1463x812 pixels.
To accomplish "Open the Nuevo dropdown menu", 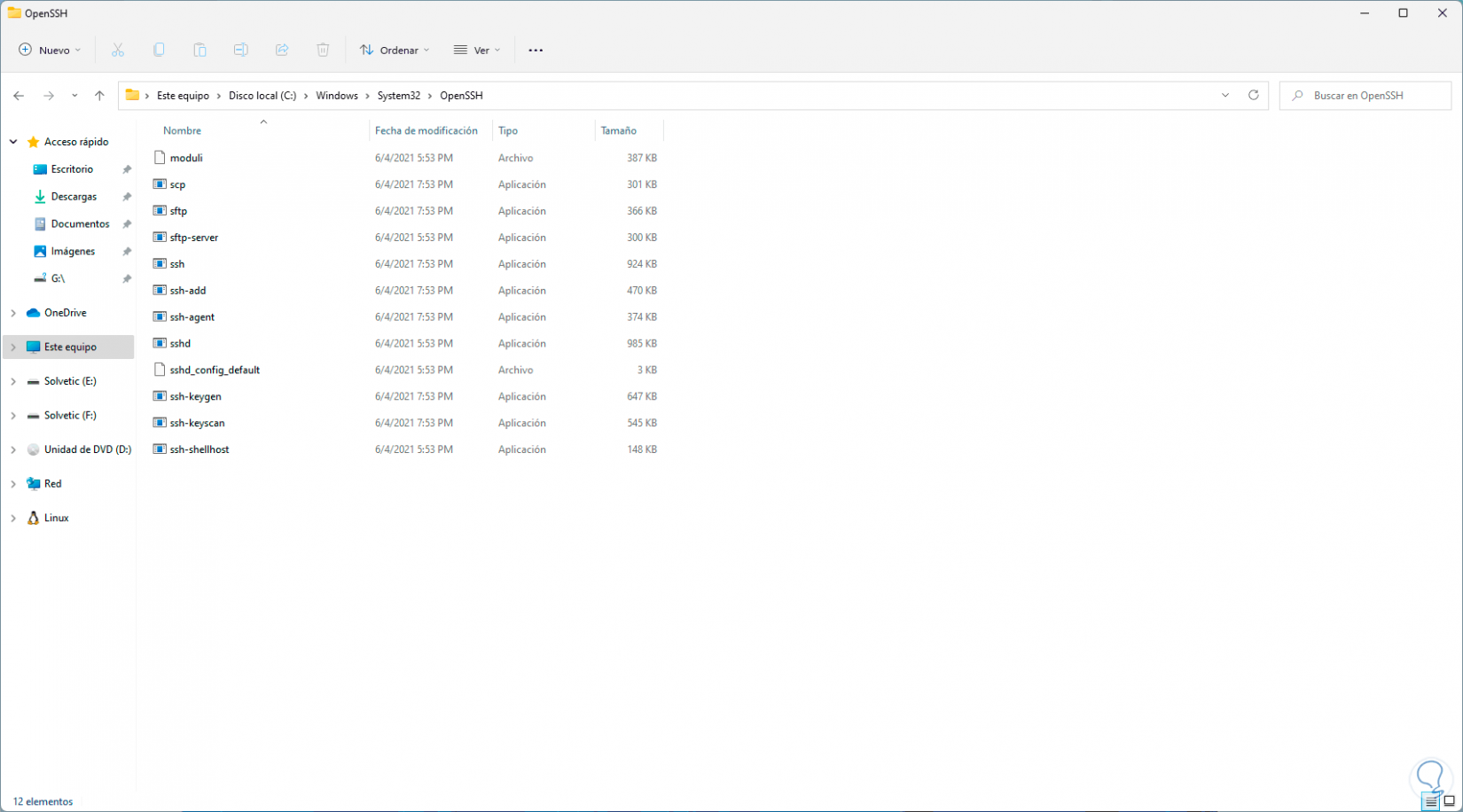I will [50, 51].
